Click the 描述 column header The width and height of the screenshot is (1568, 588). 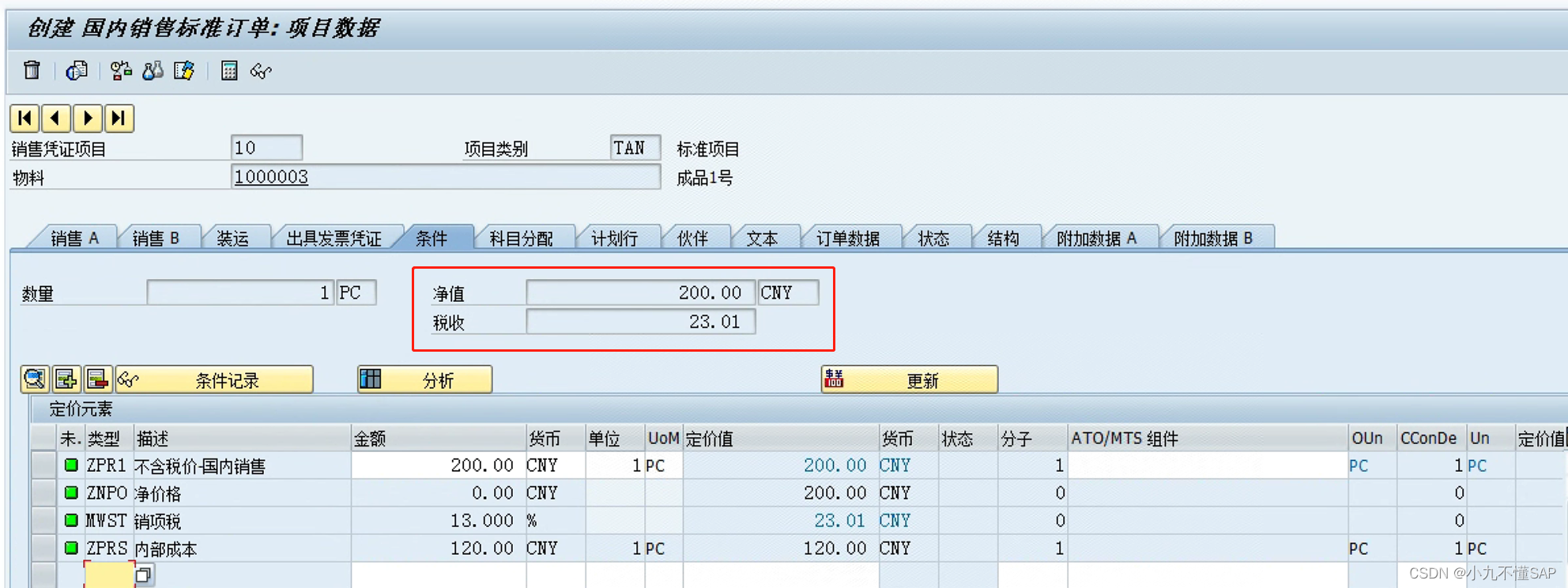[x=242, y=438]
